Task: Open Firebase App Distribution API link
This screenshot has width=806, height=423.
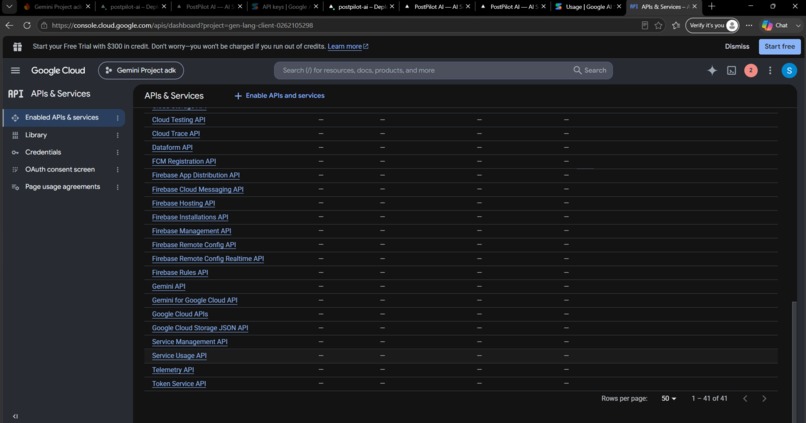Action: point(196,175)
